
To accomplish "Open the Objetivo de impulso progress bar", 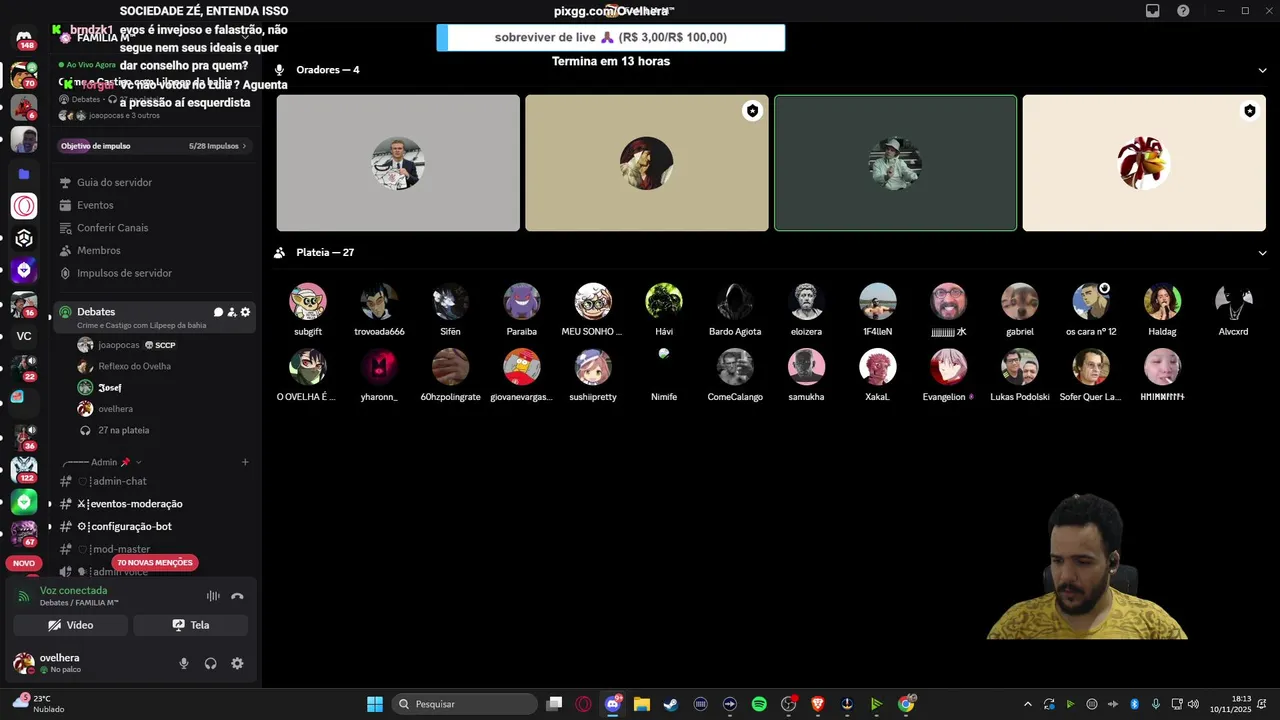I will point(155,146).
